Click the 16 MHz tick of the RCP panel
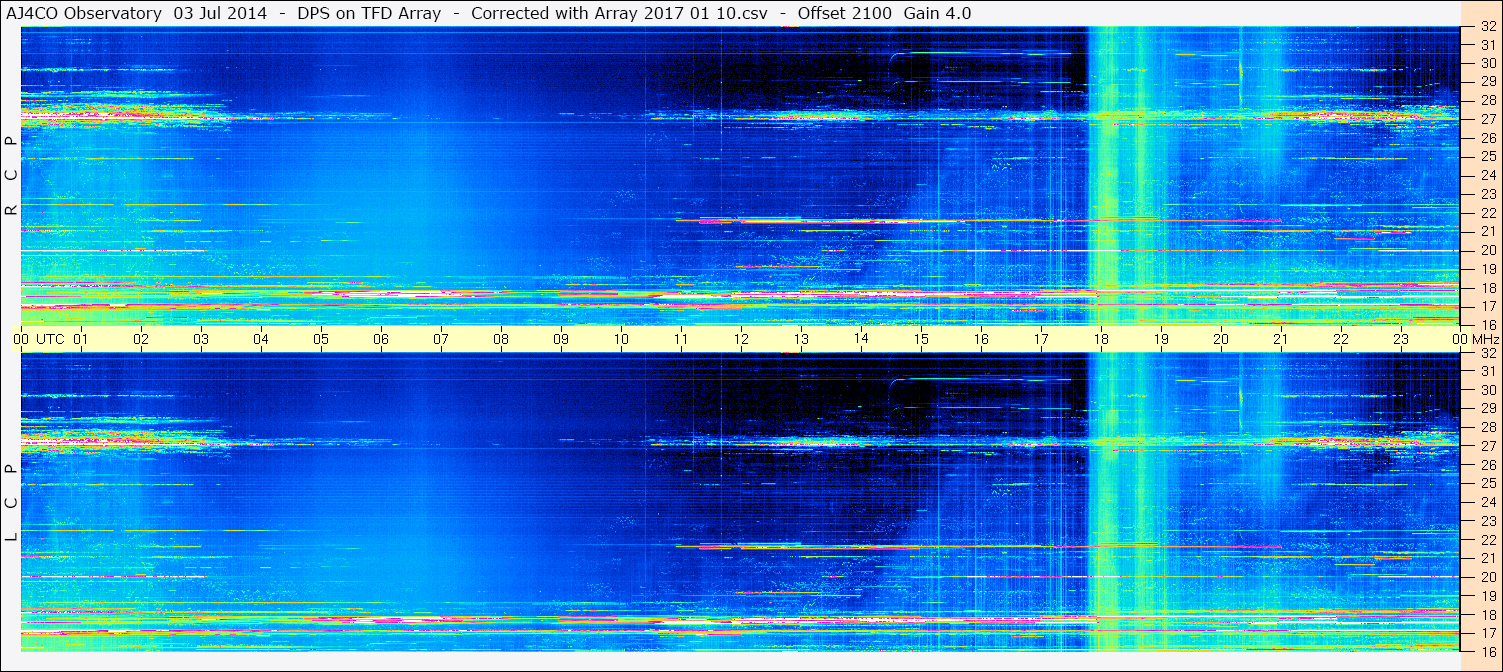Screen dimensions: 1503x672 click(x=1488, y=325)
